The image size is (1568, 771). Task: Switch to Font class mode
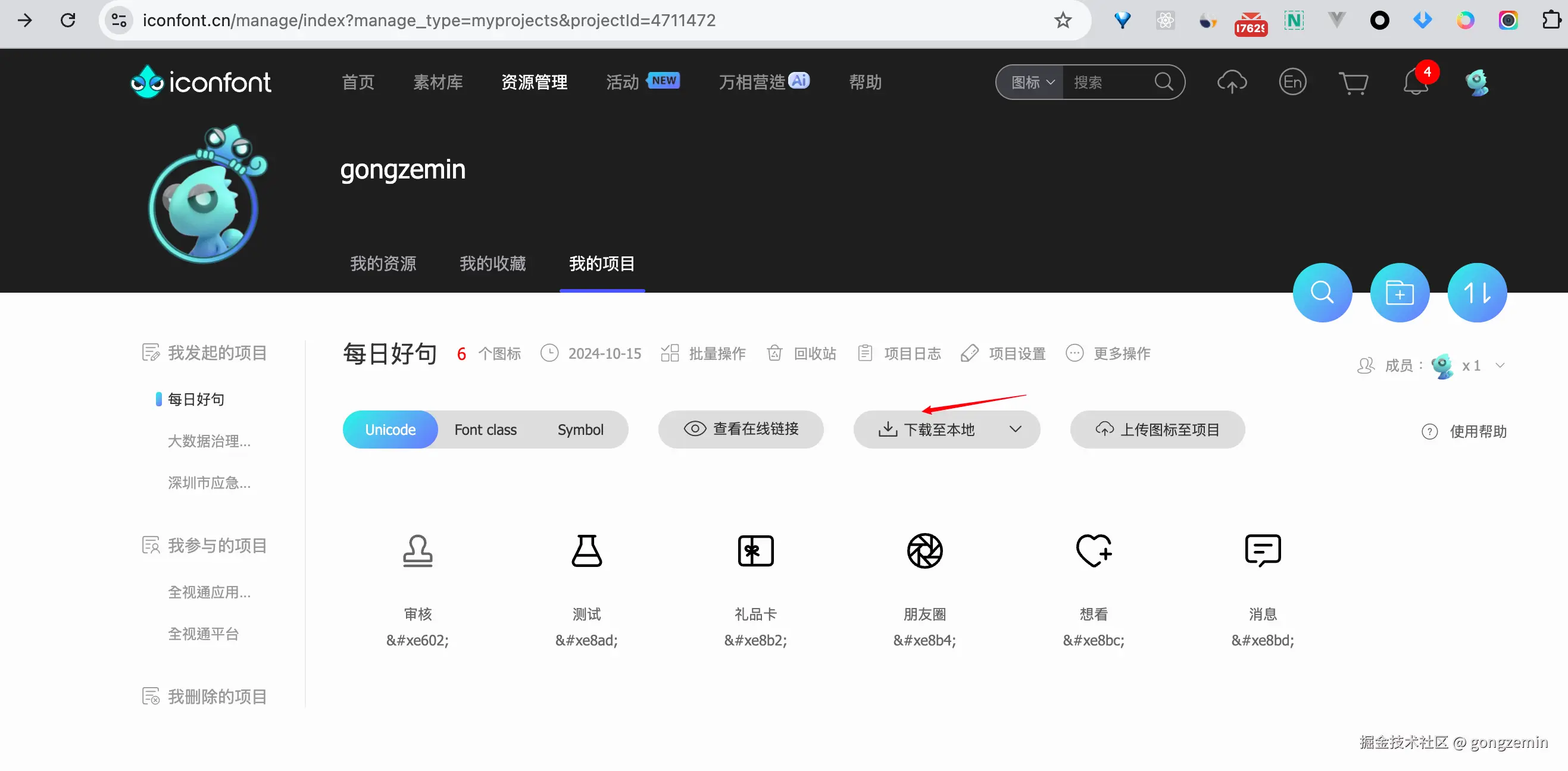point(485,430)
